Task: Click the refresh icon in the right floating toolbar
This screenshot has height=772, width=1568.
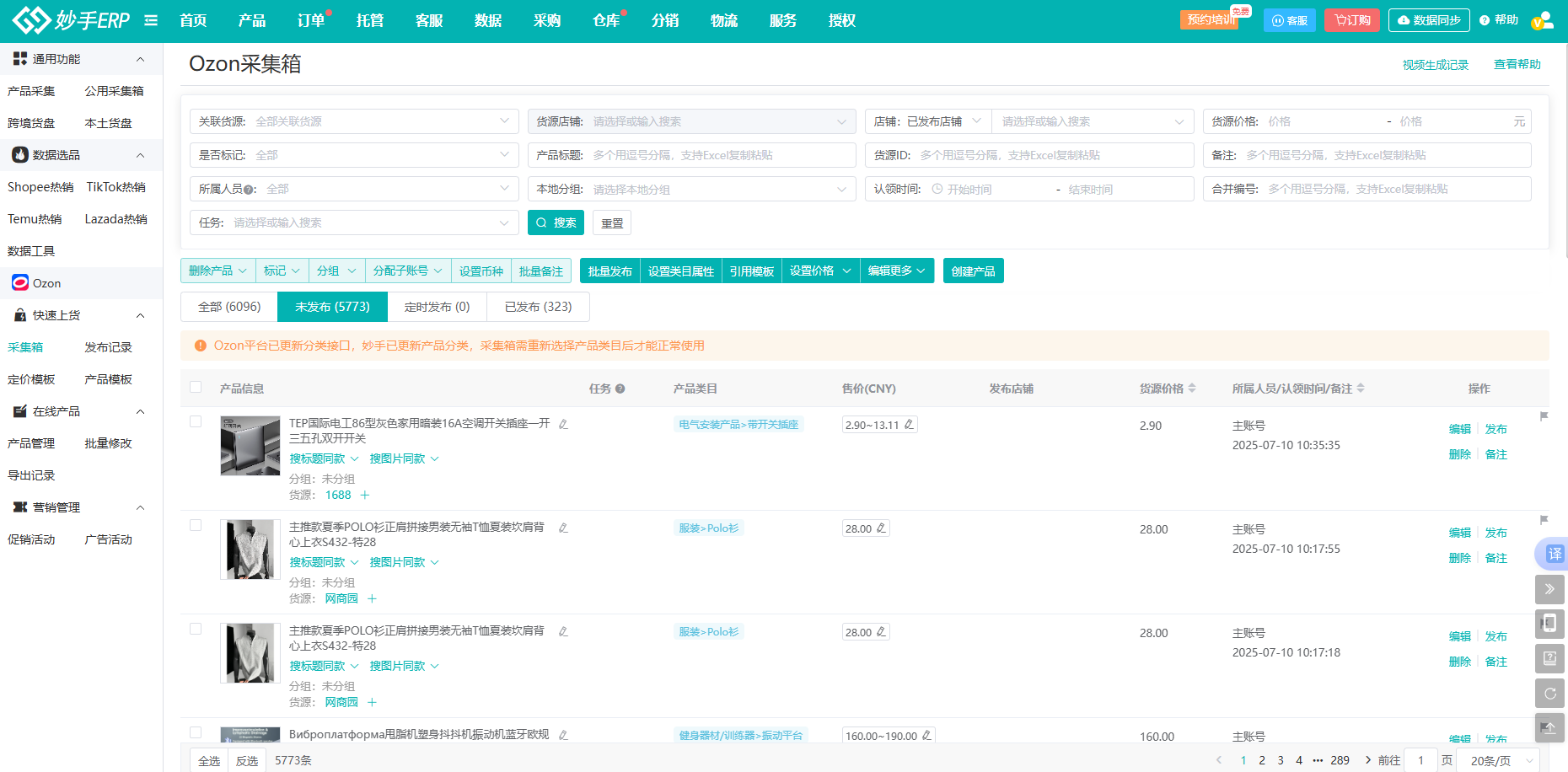Action: [1549, 694]
